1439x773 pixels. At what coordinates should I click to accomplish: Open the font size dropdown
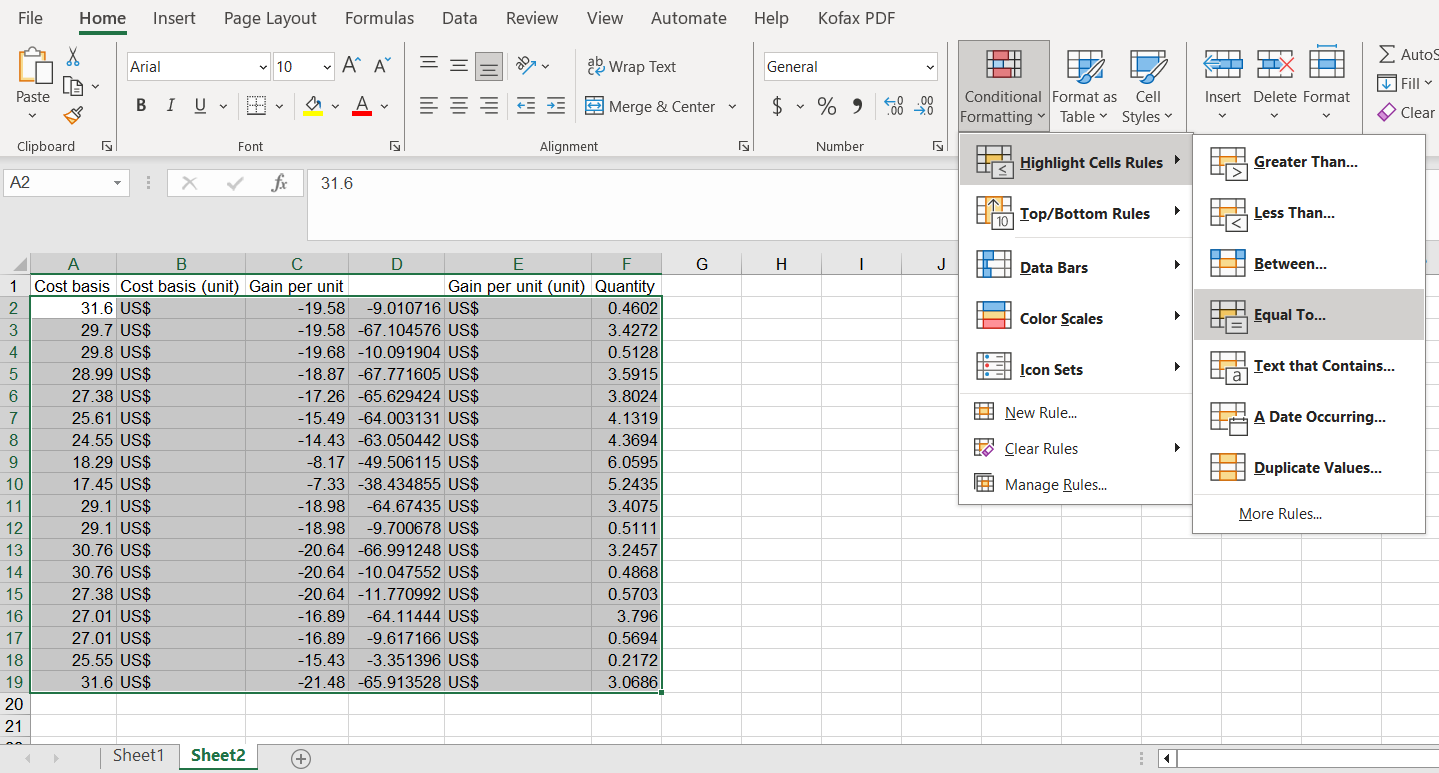tap(327, 67)
